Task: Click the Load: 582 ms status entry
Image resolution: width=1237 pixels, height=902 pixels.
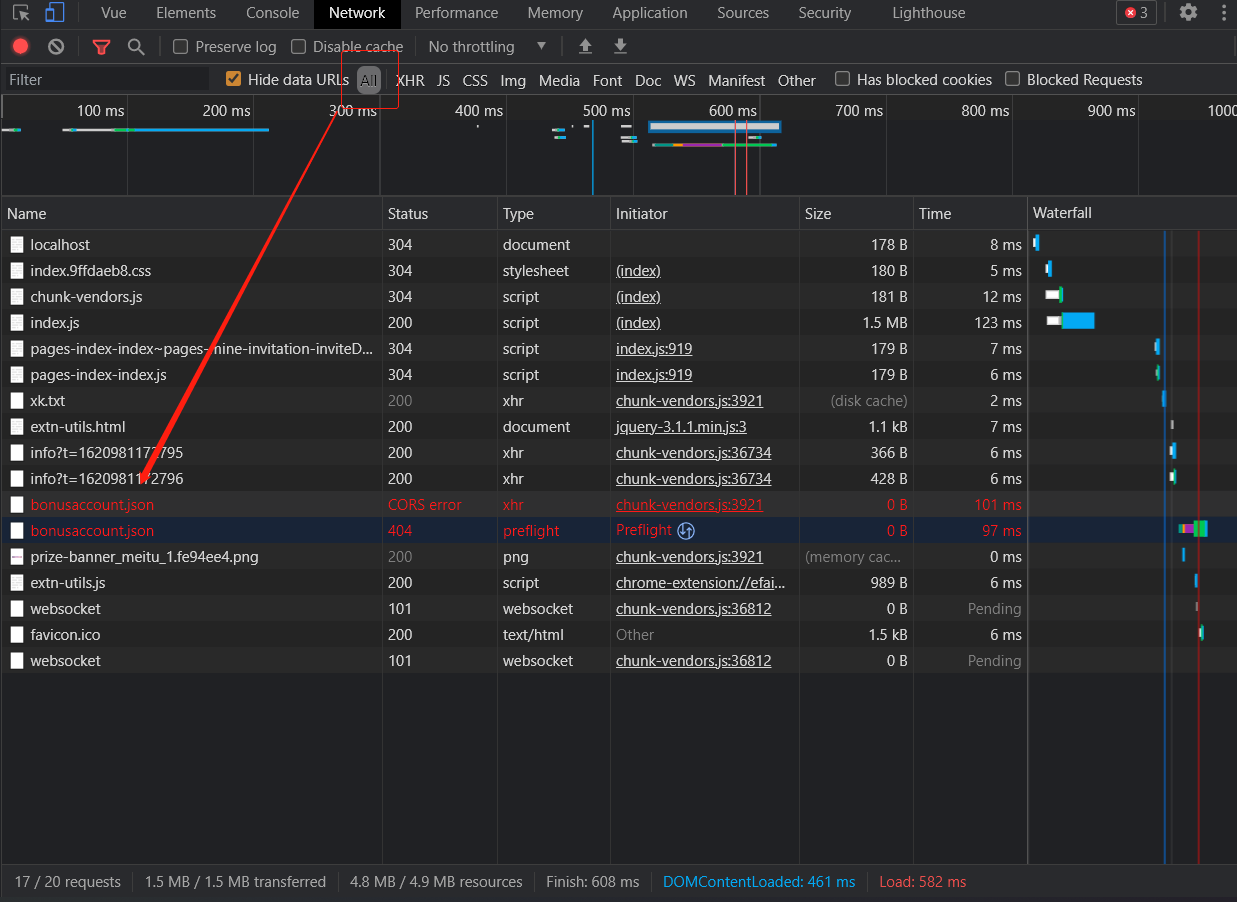Action: pos(922,882)
